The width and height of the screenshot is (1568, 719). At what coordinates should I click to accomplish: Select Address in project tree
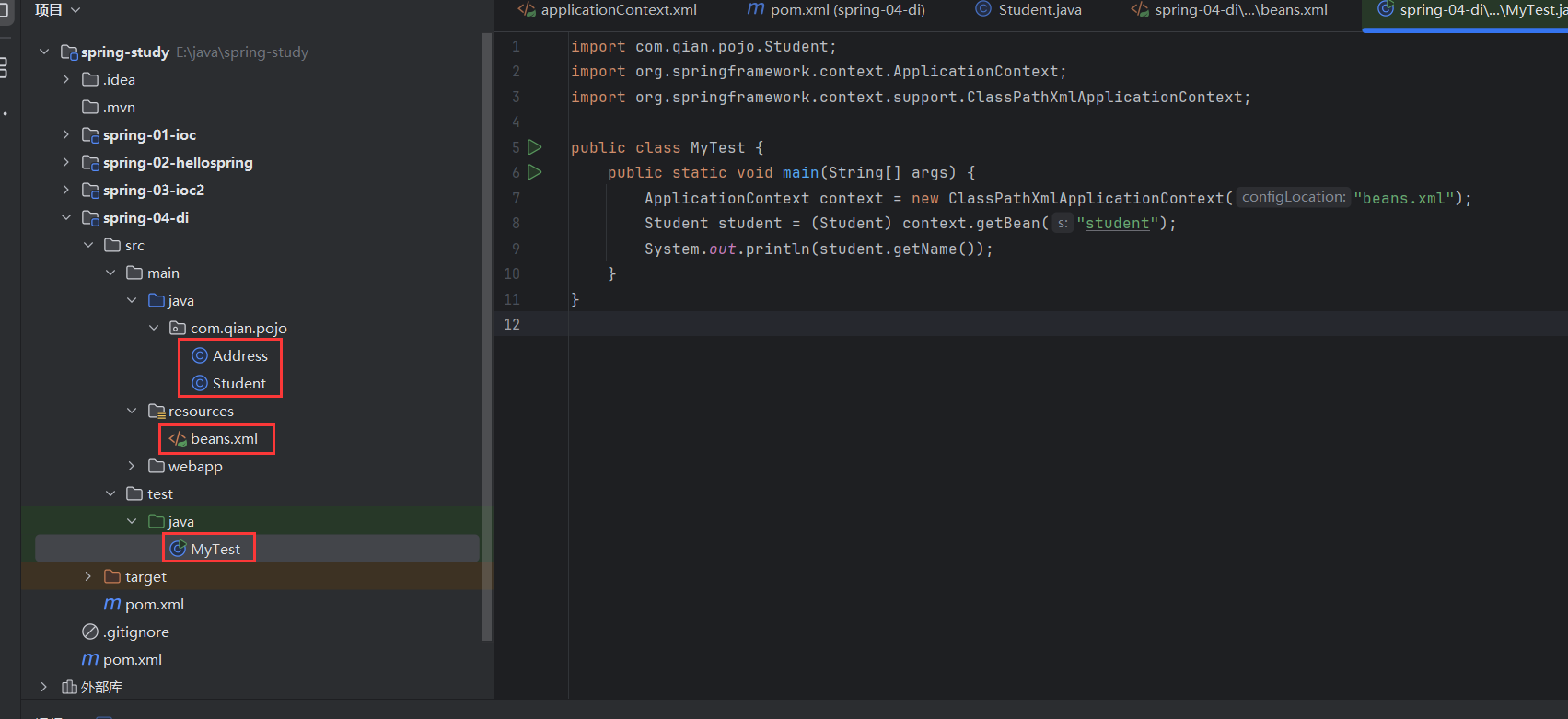239,355
